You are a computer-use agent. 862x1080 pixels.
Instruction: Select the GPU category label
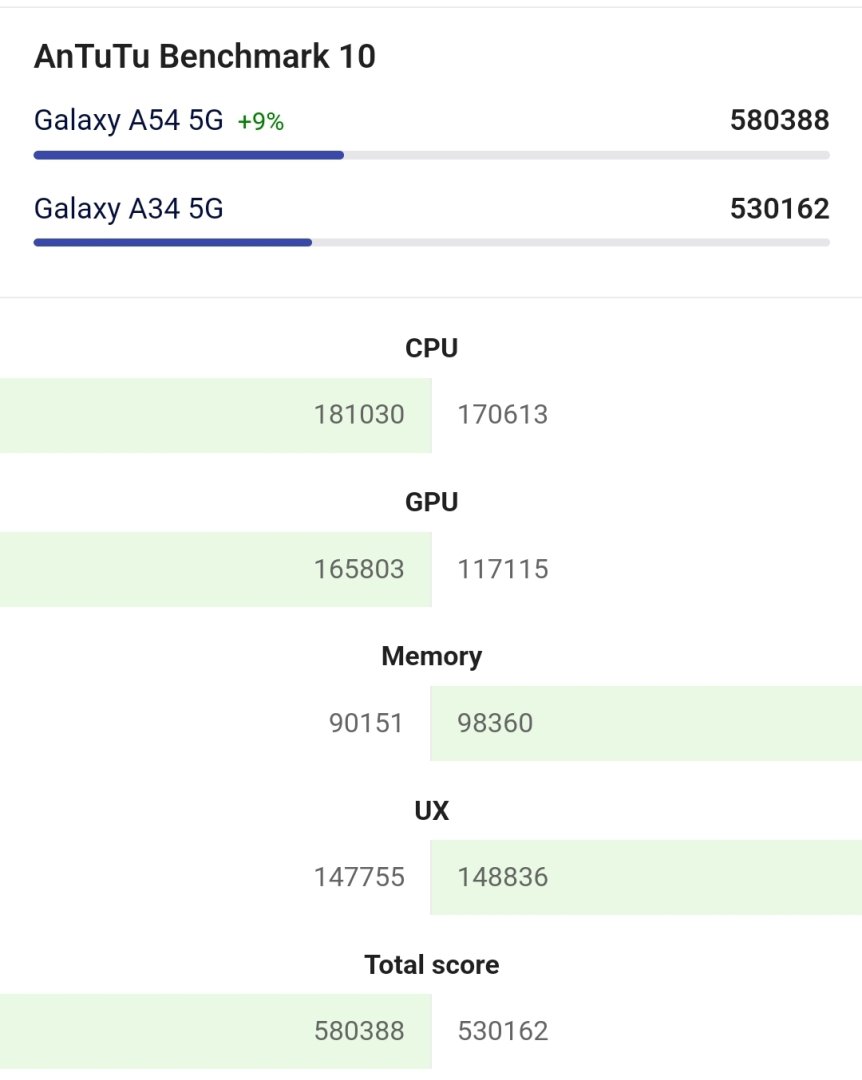pyautogui.click(x=431, y=502)
